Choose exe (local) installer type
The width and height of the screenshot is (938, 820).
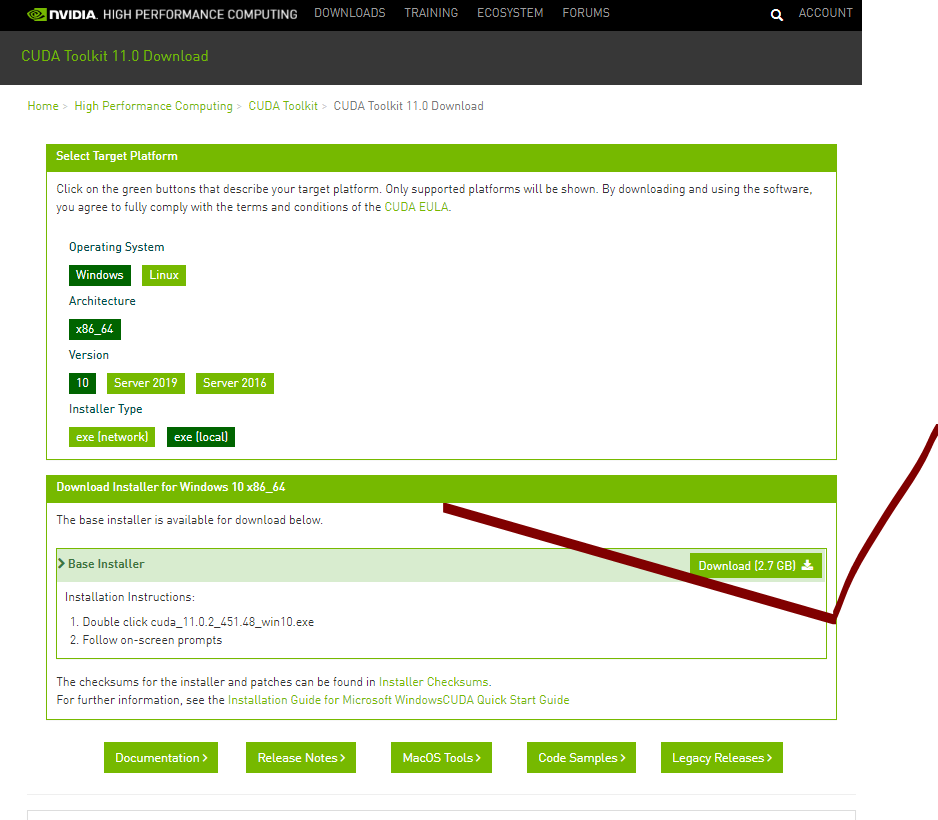pyautogui.click(x=201, y=437)
